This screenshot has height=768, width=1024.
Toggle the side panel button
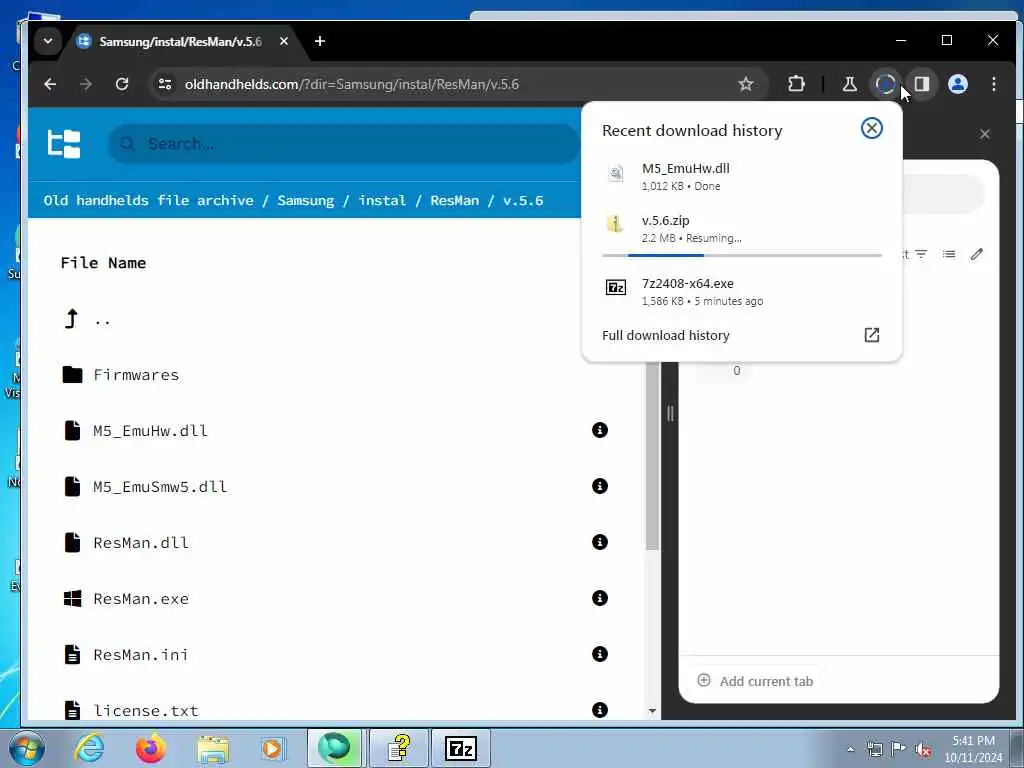coord(921,84)
